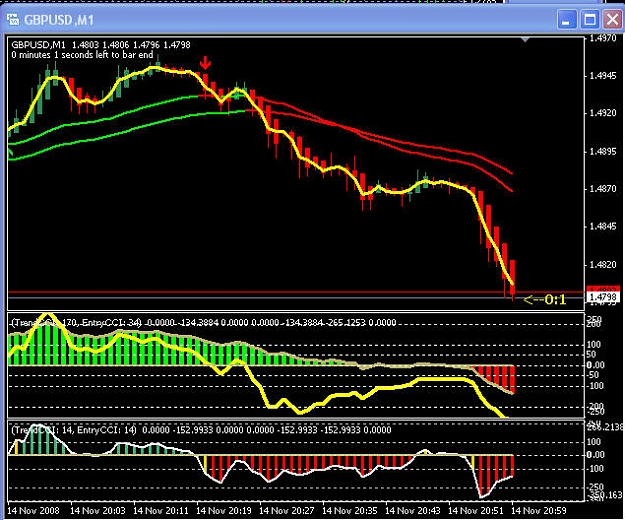Viewport: 625px width, 520px height.
Task: Click the "14 Nov 20:35" time label
Action: [x=350, y=510]
